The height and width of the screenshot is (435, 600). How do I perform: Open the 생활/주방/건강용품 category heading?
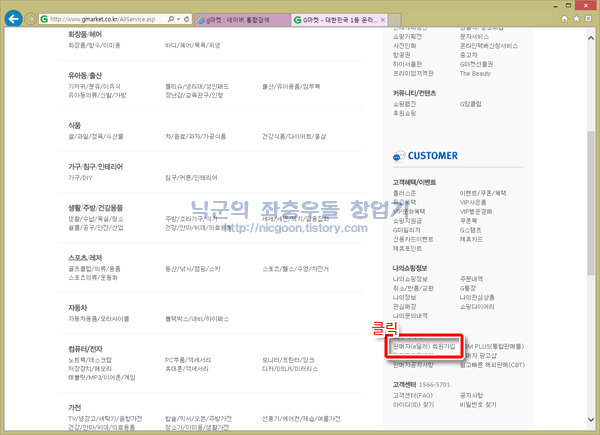click(x=96, y=208)
